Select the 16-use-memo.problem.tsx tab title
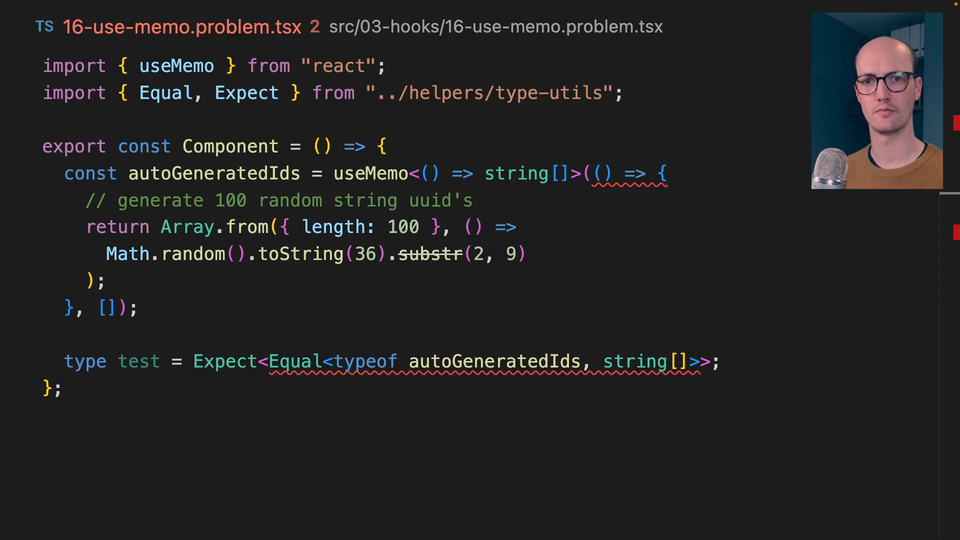 coord(182,27)
